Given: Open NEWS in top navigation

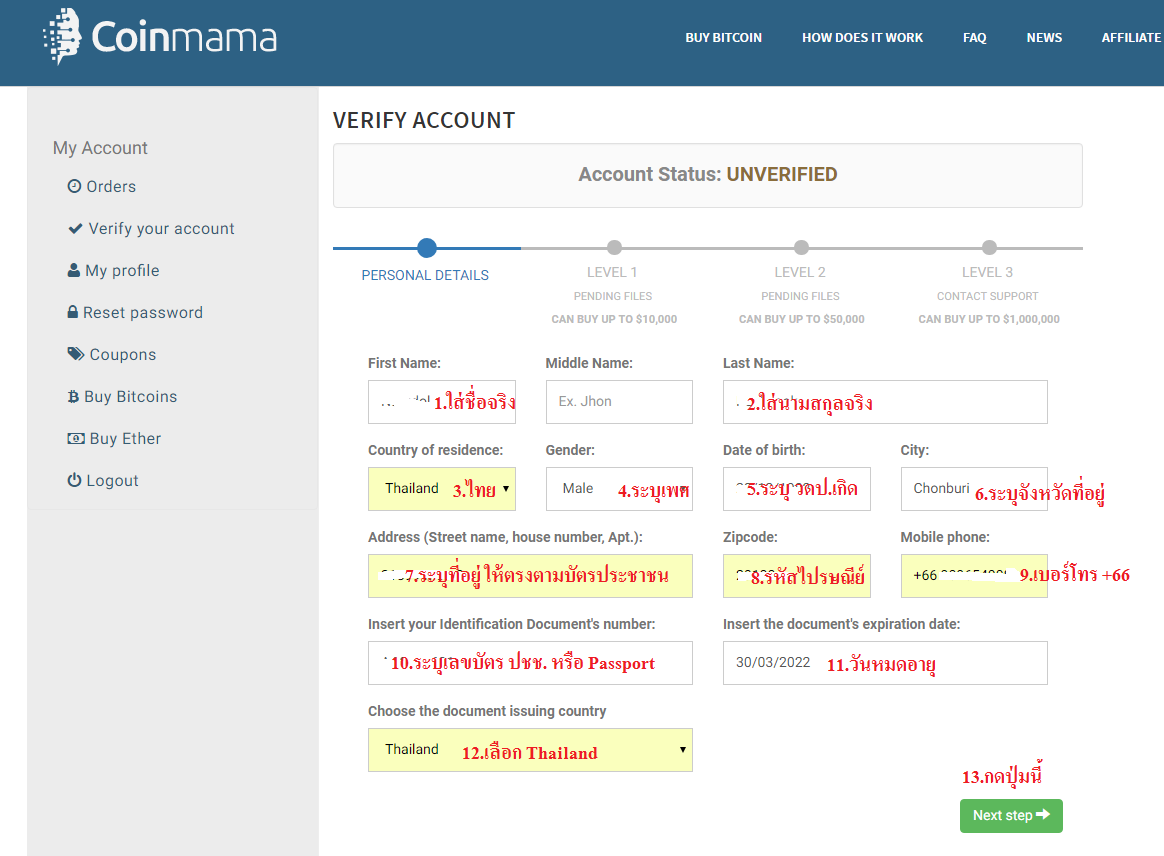Looking at the screenshot, I should (x=1044, y=37).
